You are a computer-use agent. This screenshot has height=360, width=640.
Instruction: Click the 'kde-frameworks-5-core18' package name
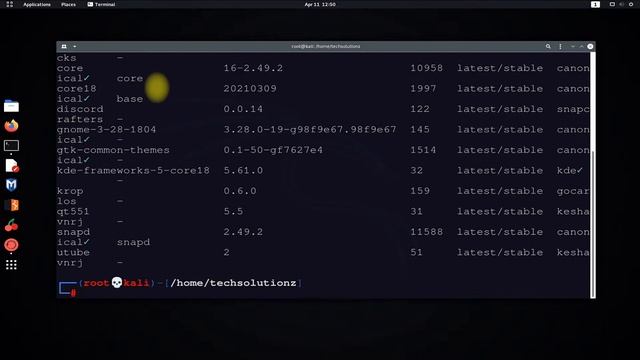pyautogui.click(x=133, y=171)
